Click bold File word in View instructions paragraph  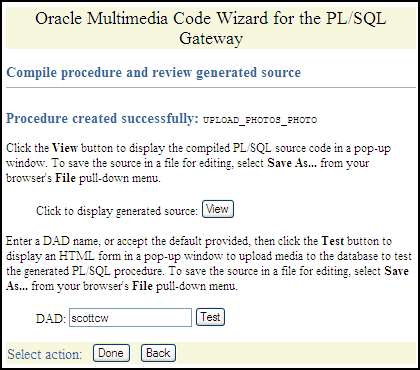(65, 178)
